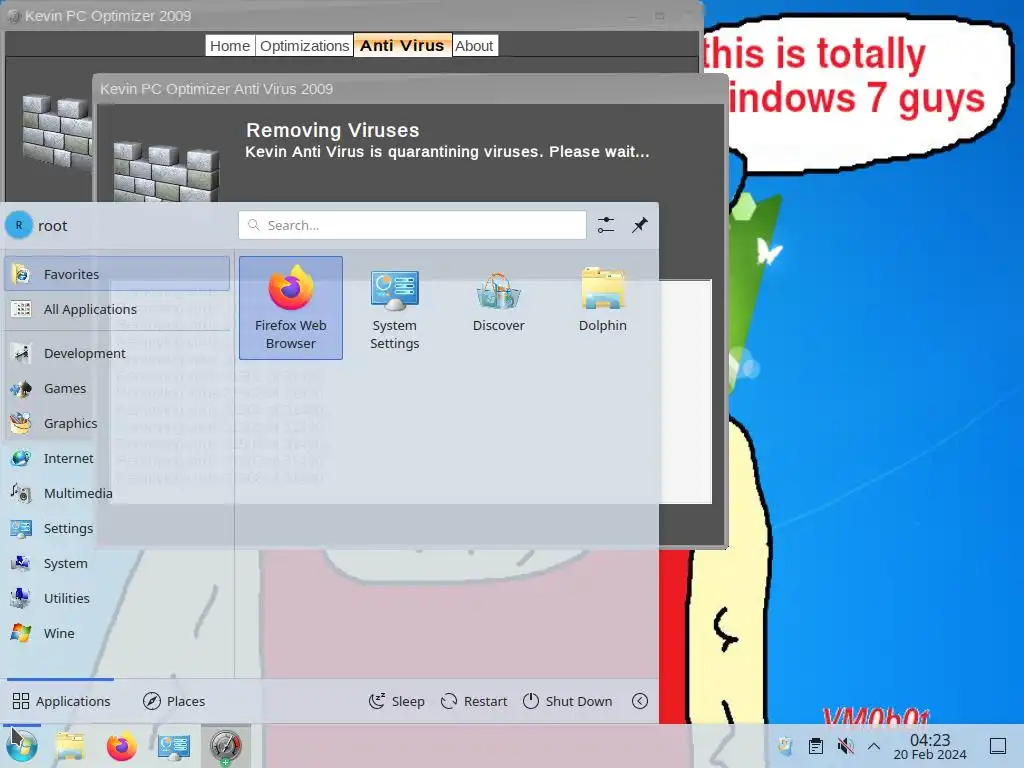Pin the application launcher open
Viewport: 1024px width, 768px height.
[x=639, y=225]
